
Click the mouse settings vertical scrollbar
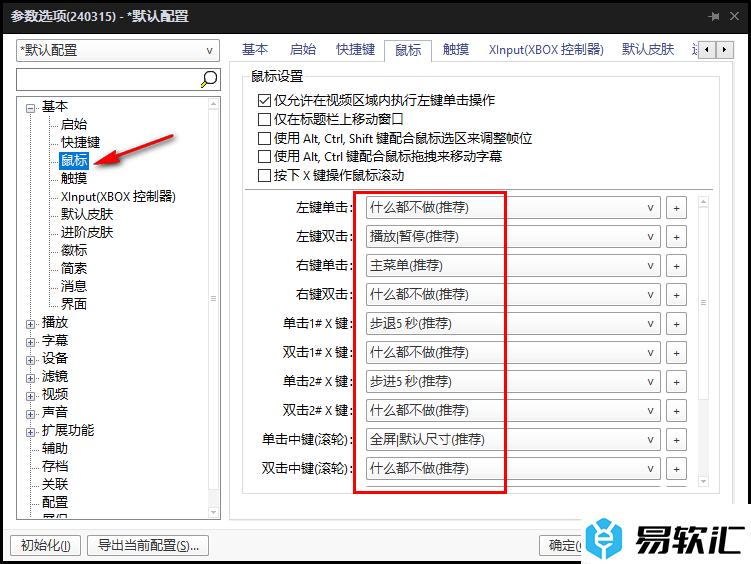[x=703, y=300]
